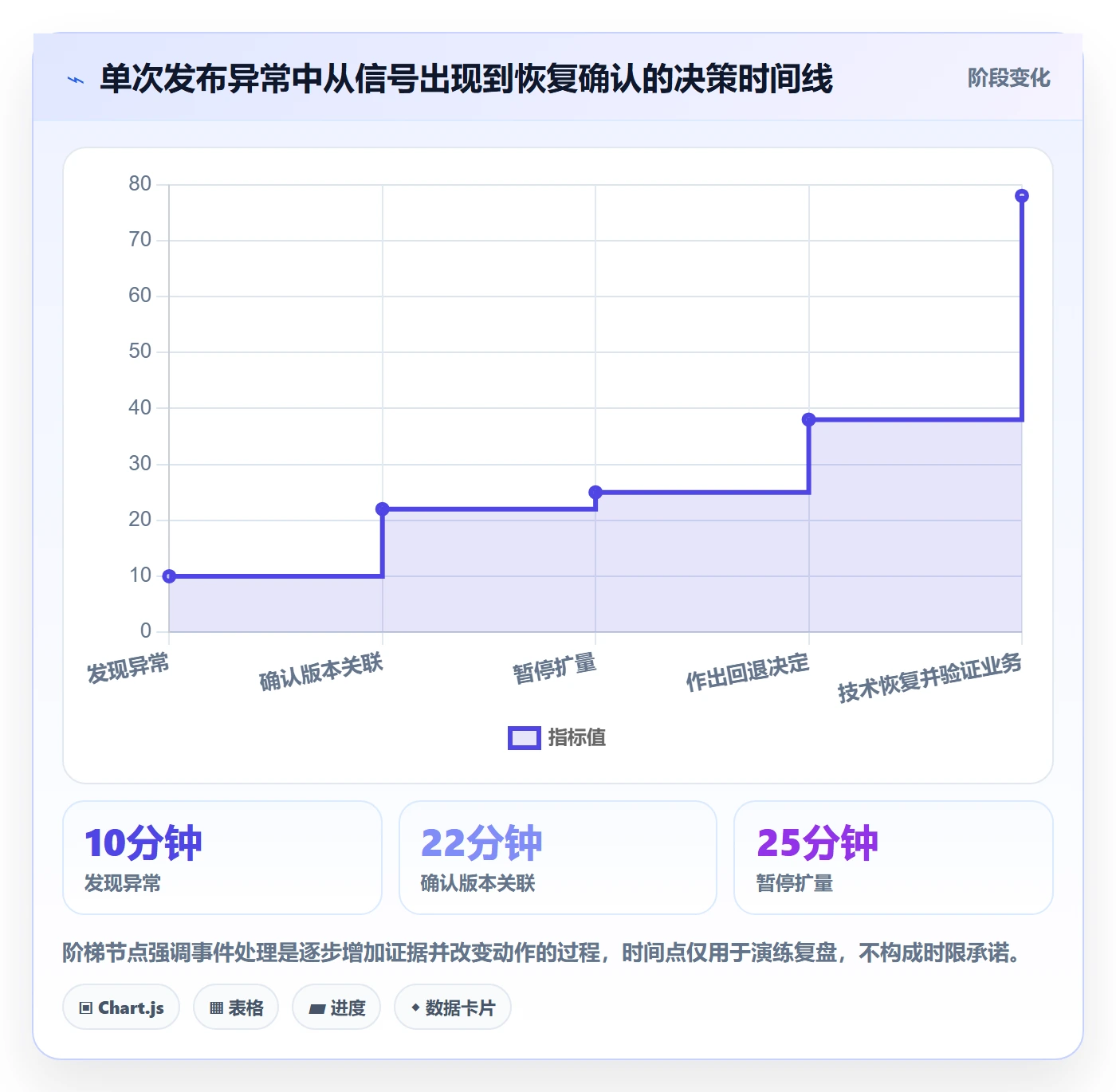Click the 技术恢复并验证业务 x-axis label
This screenshot has height=1092, width=1116.
929,678
